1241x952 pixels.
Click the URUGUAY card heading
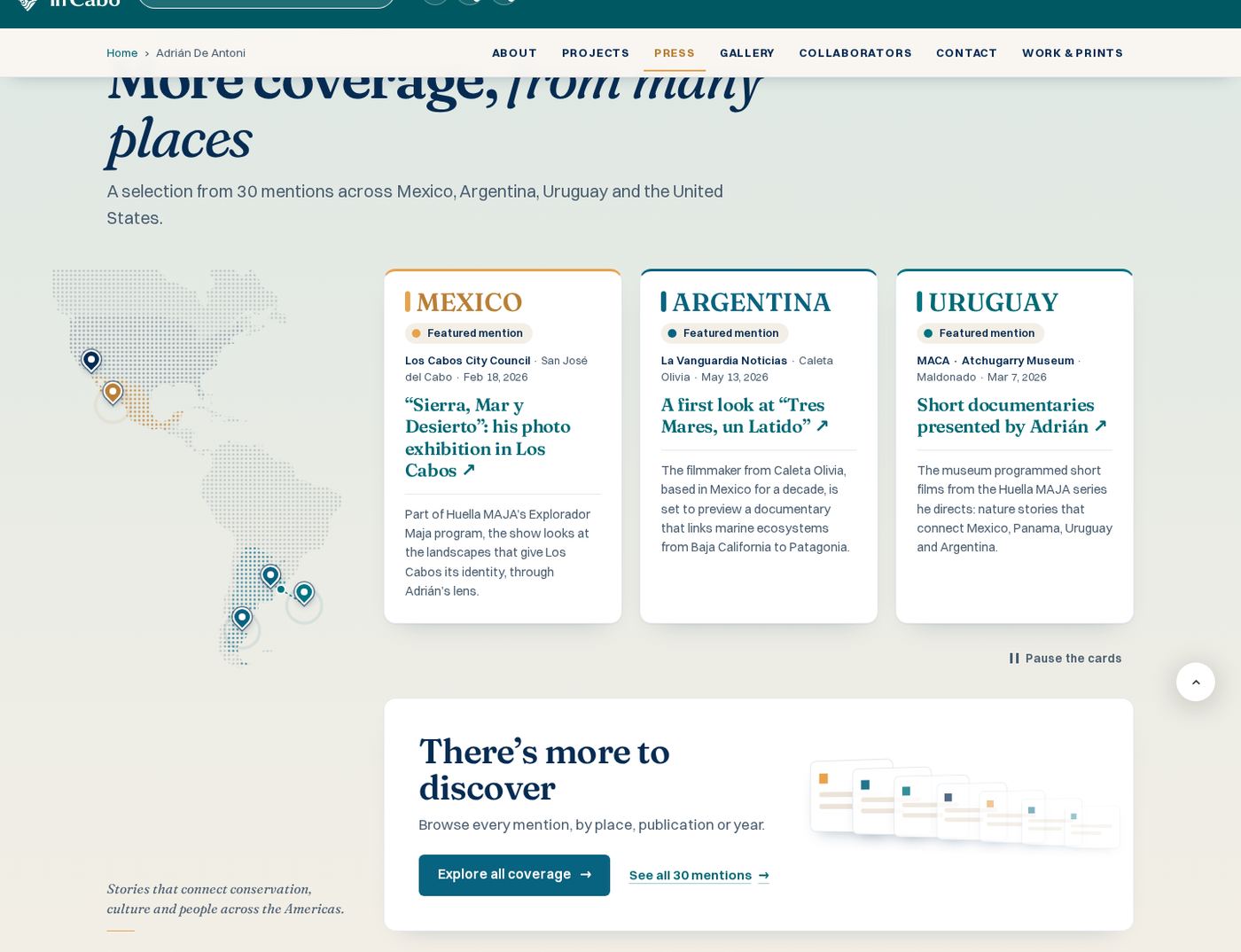click(x=993, y=302)
